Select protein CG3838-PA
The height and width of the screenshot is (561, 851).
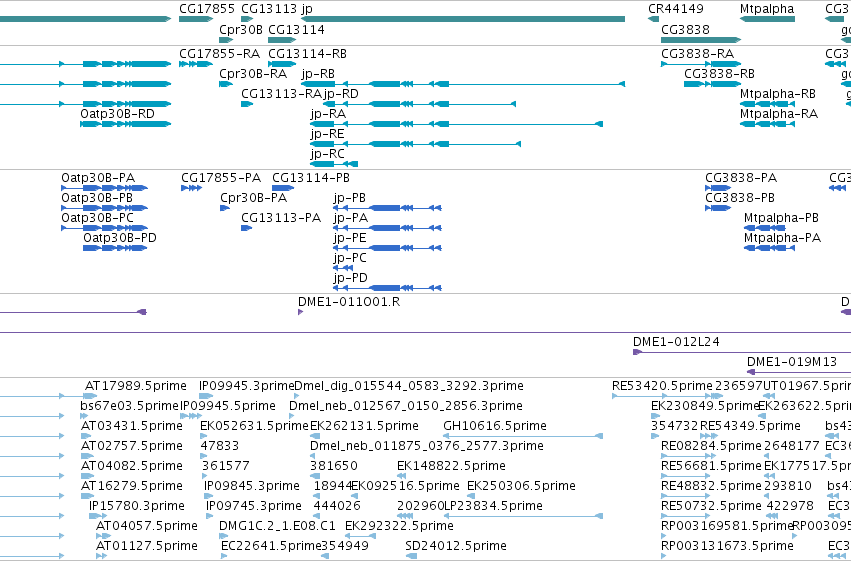pyautogui.click(x=718, y=188)
